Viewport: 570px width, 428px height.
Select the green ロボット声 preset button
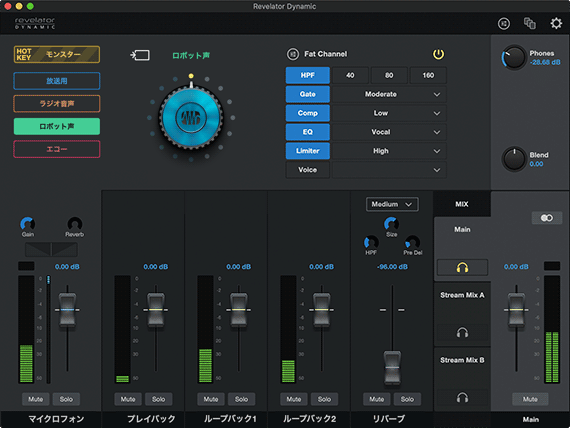(57, 126)
